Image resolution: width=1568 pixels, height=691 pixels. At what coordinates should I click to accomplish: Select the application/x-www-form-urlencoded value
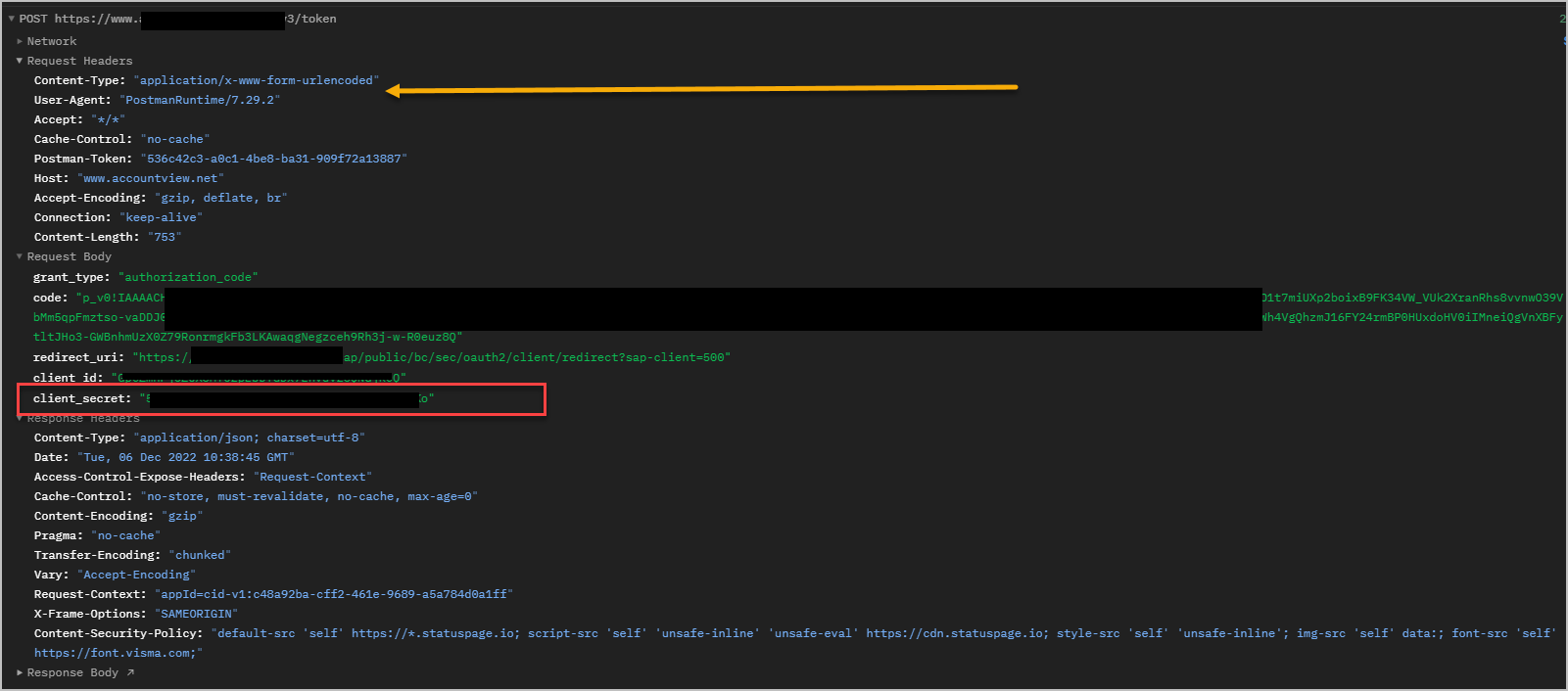[x=257, y=80]
